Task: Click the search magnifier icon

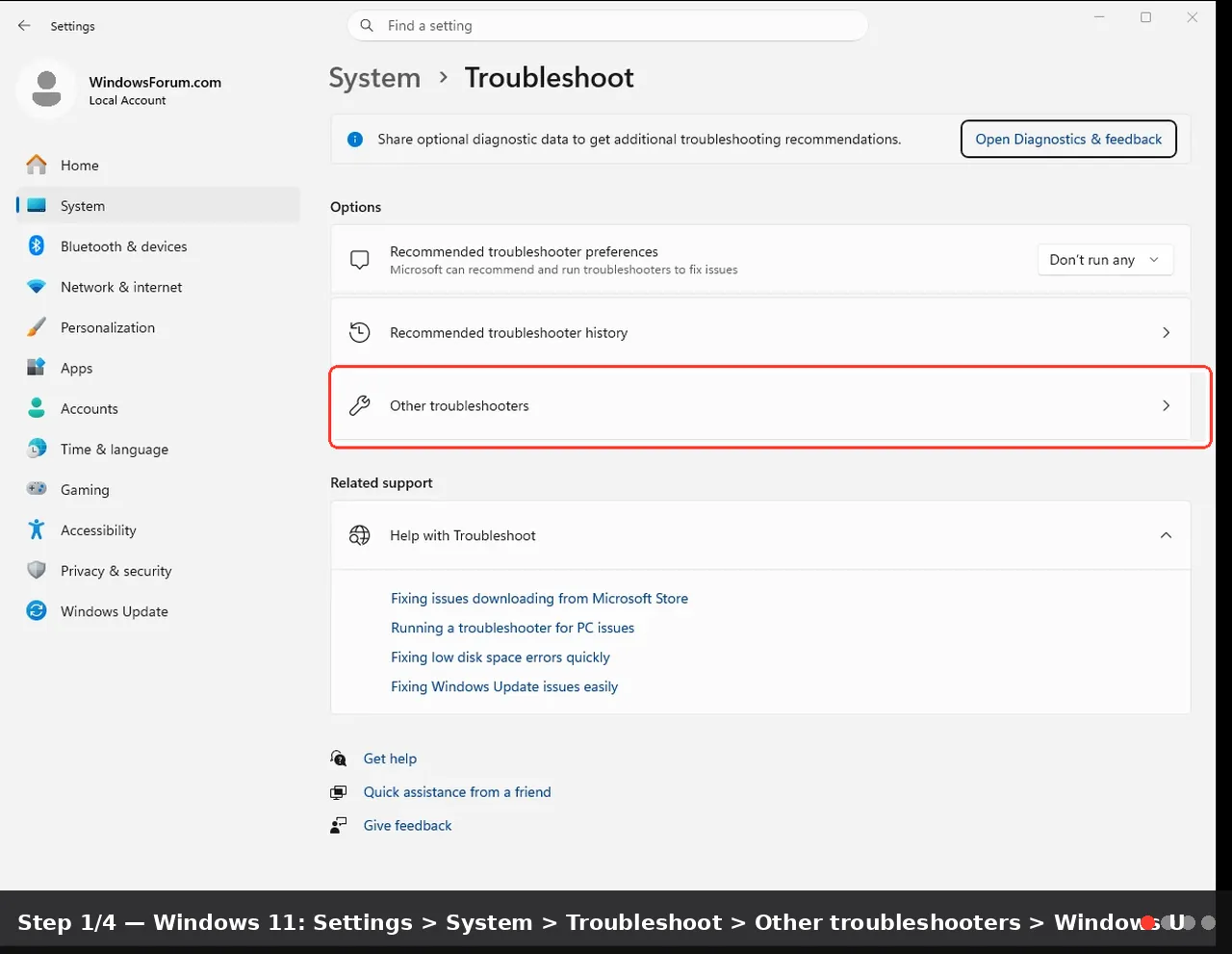Action: pyautogui.click(x=367, y=26)
